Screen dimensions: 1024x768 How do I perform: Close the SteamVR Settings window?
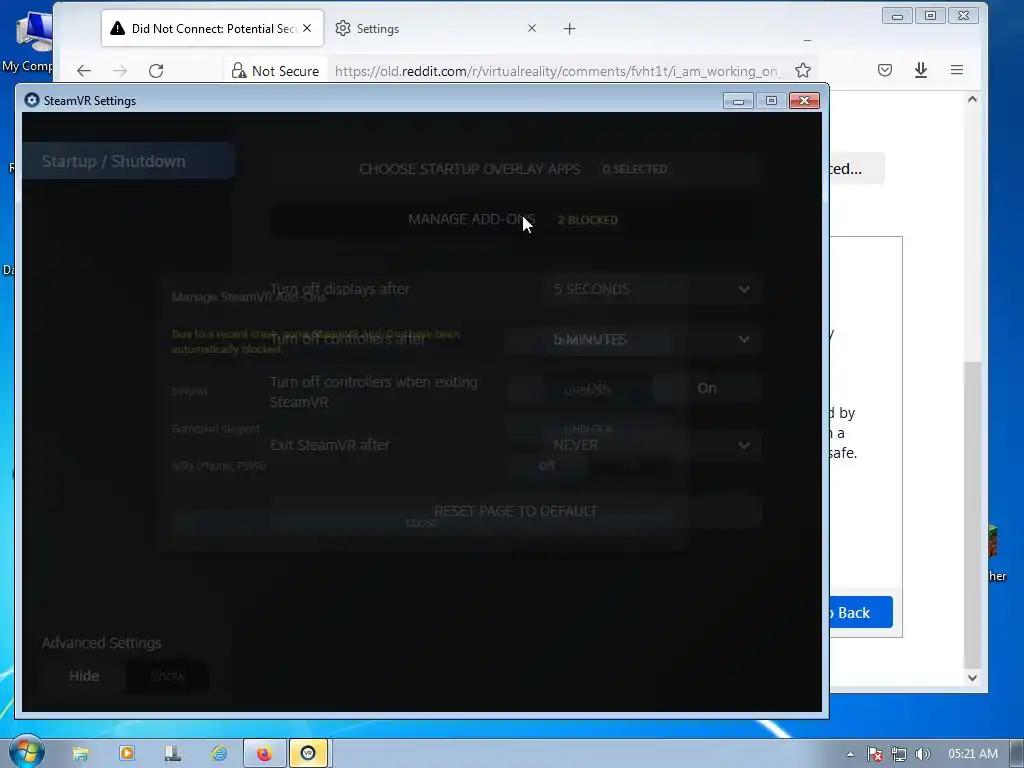pos(805,101)
